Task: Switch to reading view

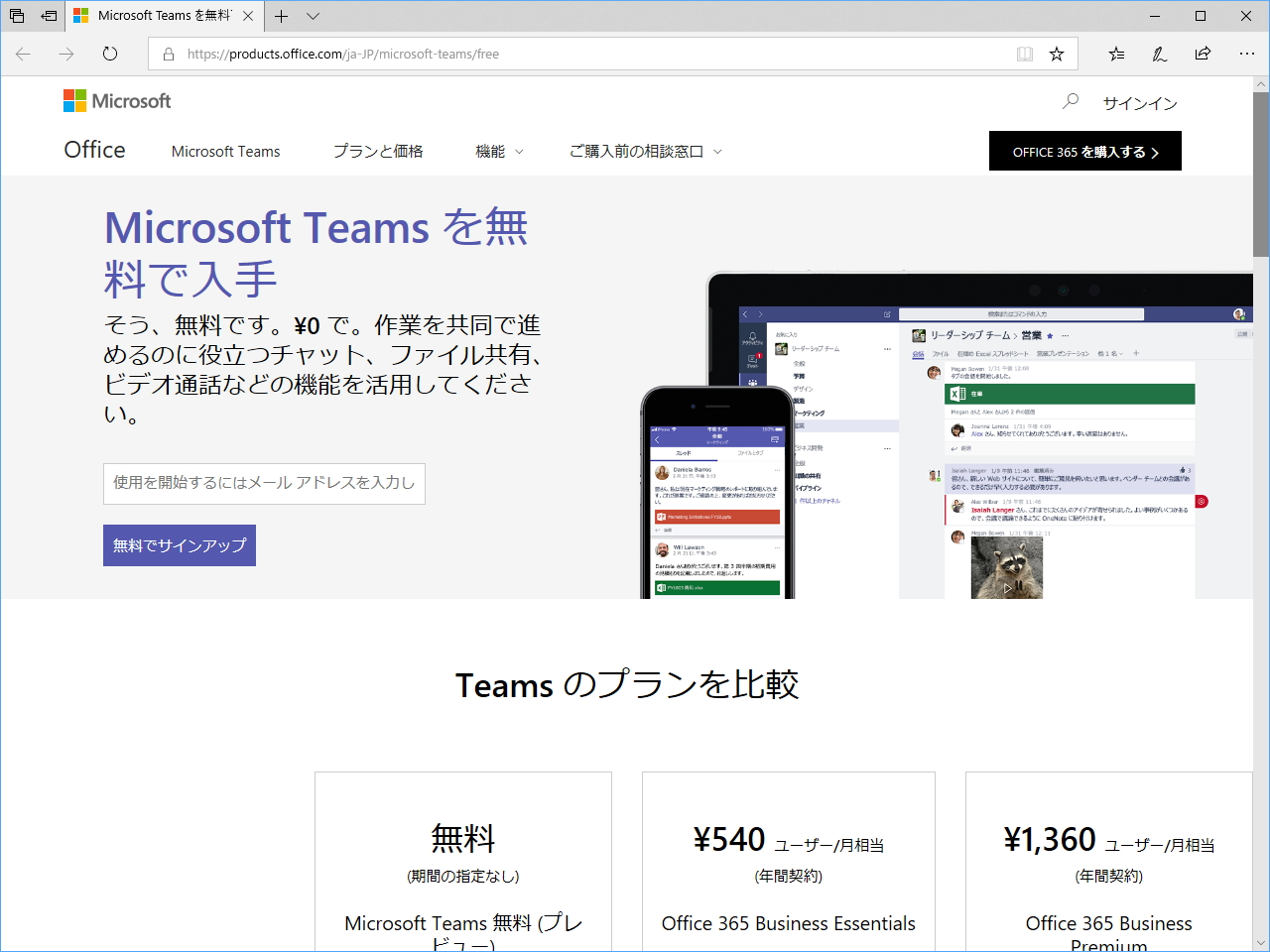Action: point(1025,54)
